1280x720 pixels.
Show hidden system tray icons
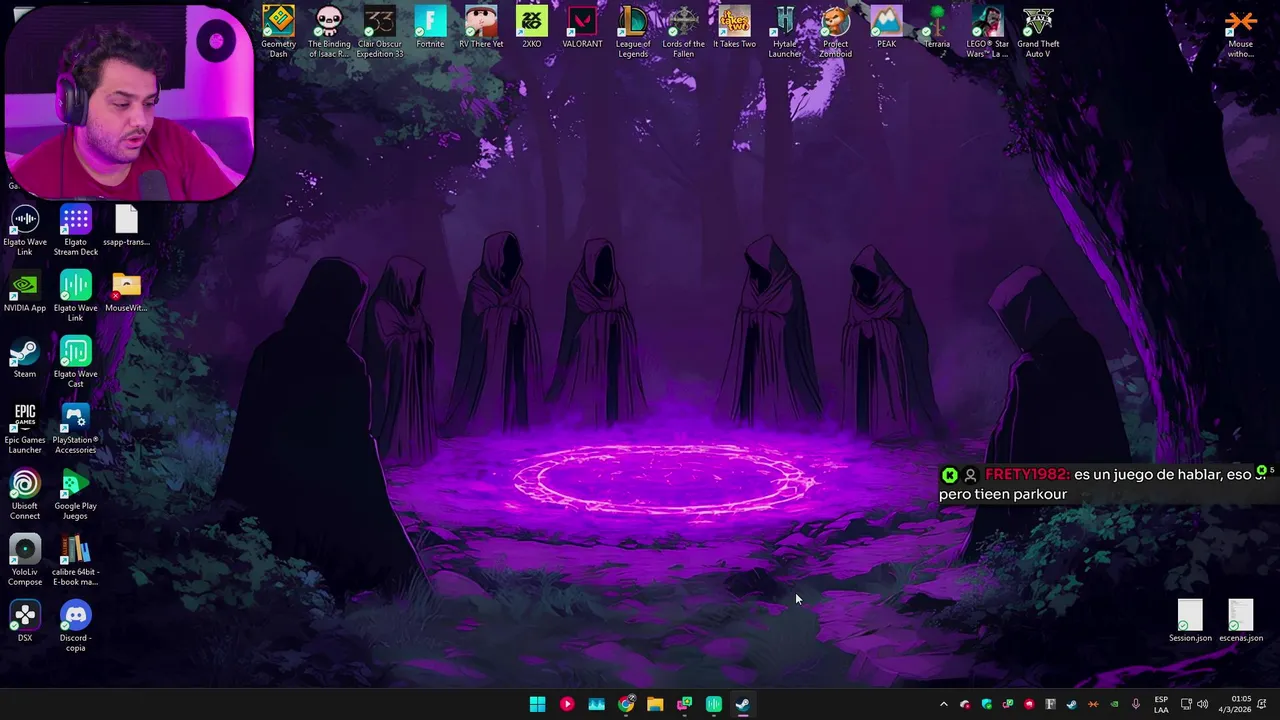click(x=943, y=704)
